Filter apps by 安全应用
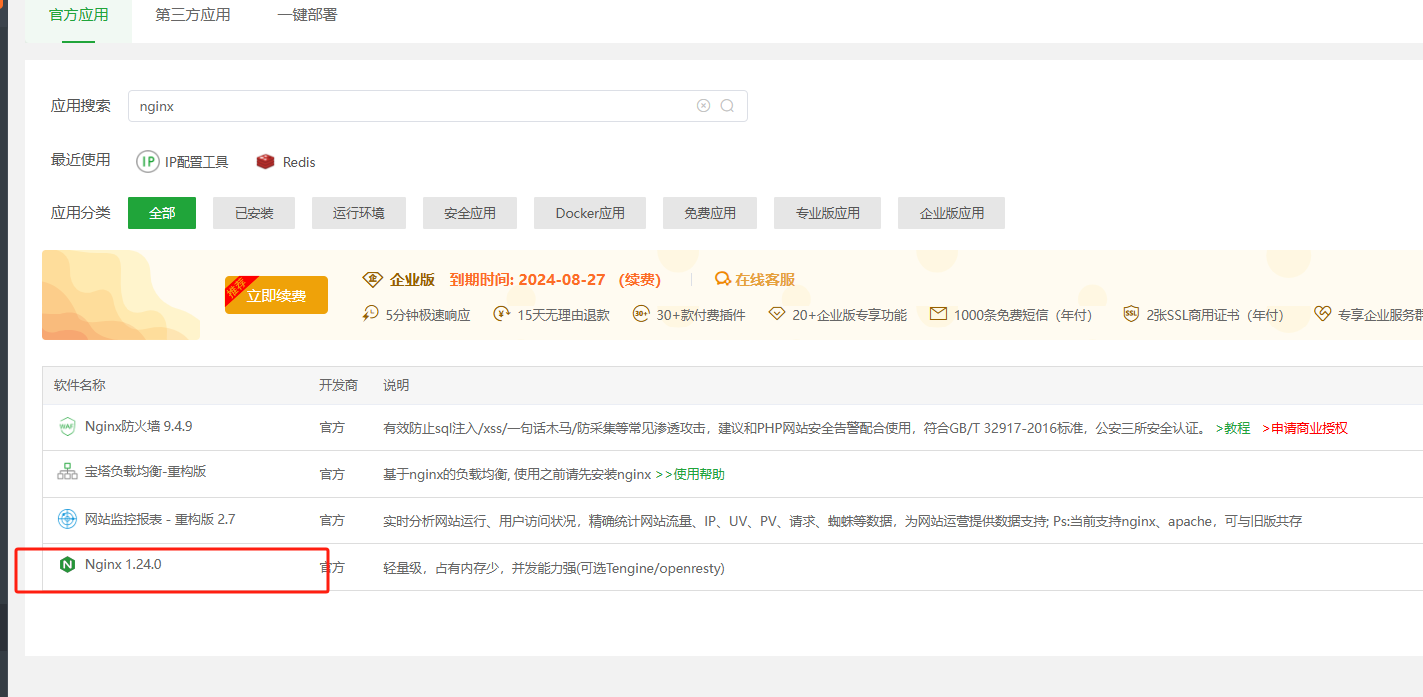 470,213
